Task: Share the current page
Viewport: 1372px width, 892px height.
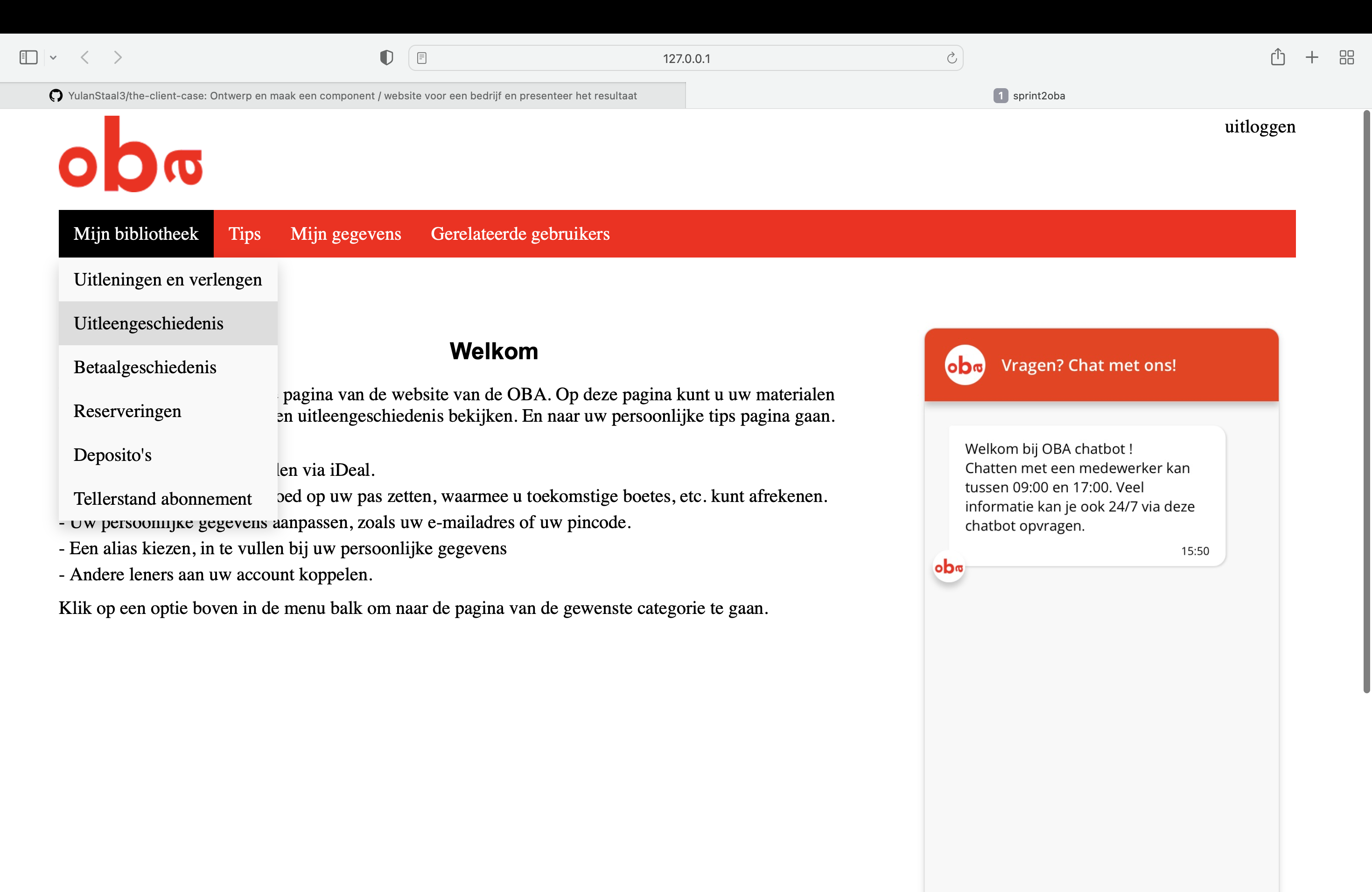Action: tap(1279, 57)
